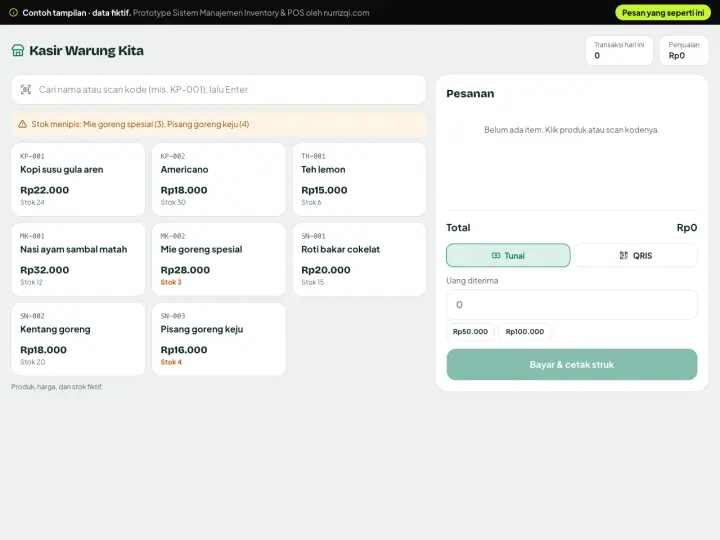Add Teh lemon product card to order
This screenshot has height=540, width=720.
[359, 180]
